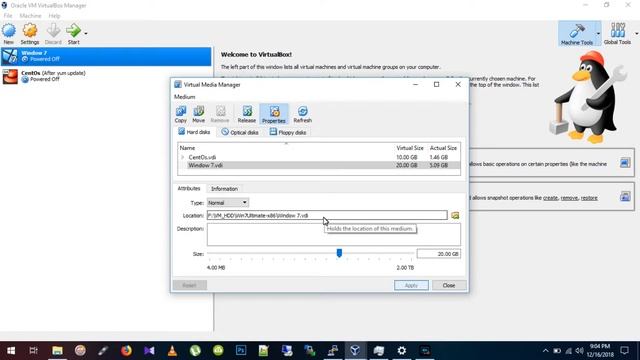The width and height of the screenshot is (640, 360).
Task: Switch to the Floppy disks tab
Action: click(x=288, y=132)
